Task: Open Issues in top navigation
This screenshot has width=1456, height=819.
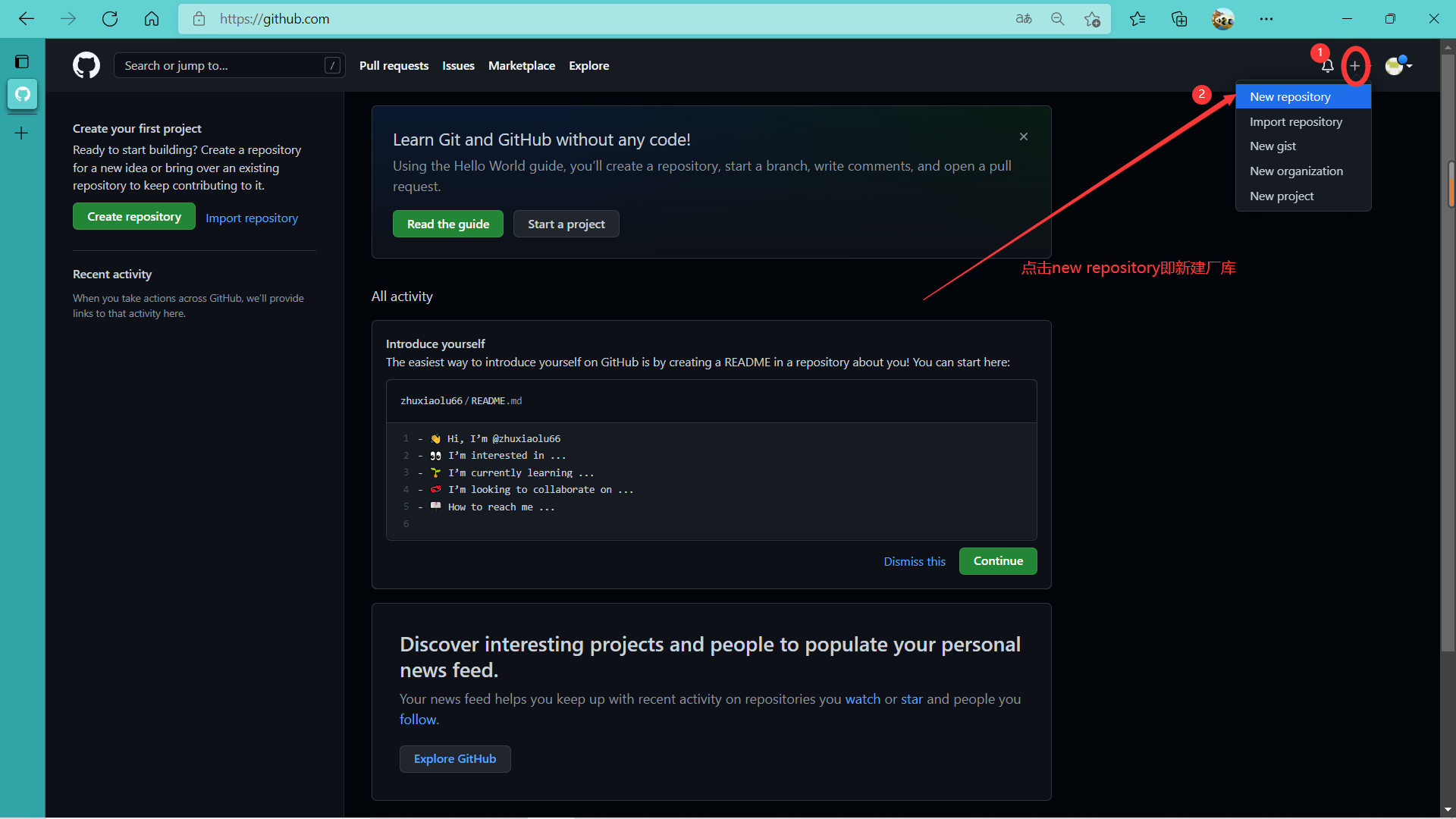Action: pos(458,66)
